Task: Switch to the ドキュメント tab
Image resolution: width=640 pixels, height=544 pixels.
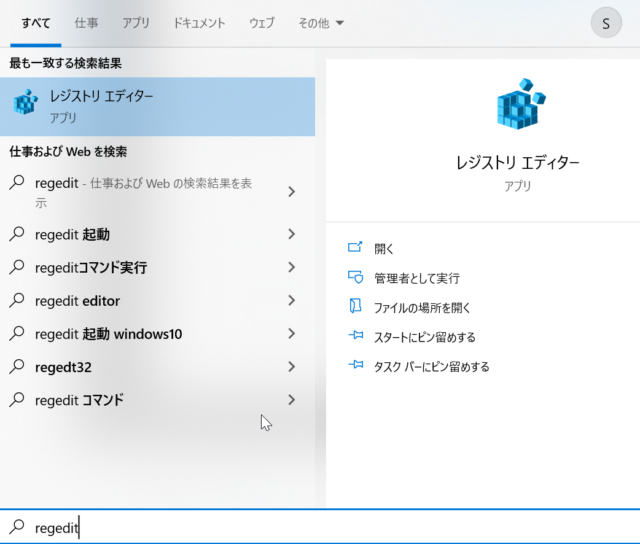Action: point(199,23)
